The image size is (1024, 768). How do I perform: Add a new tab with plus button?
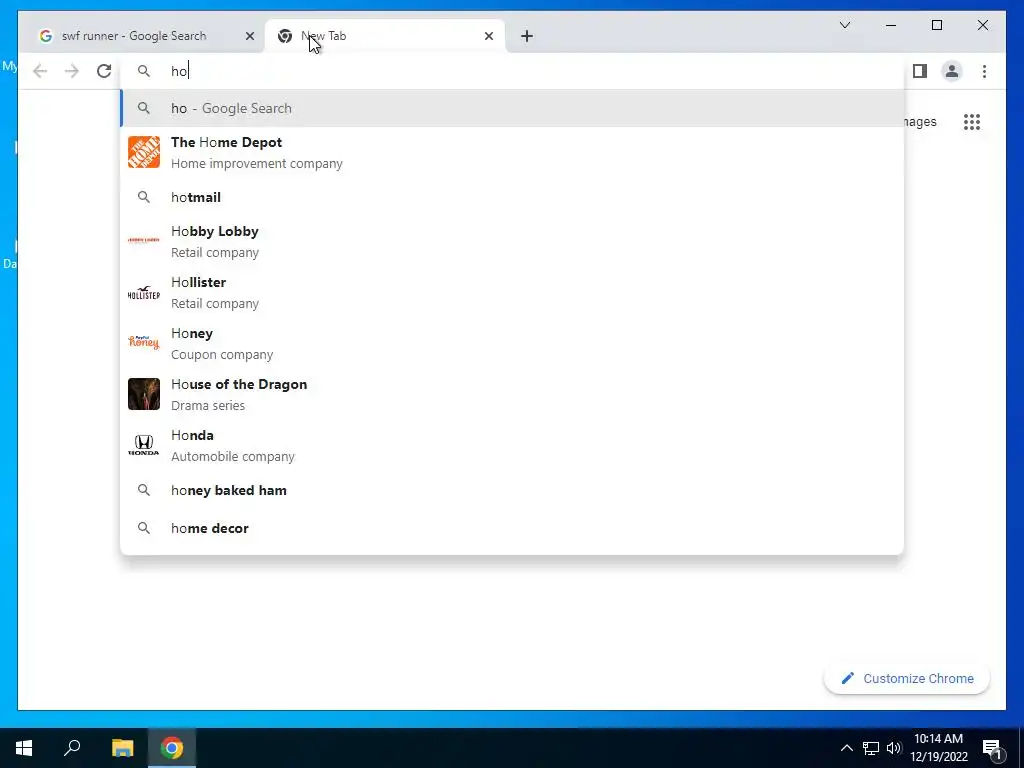(x=527, y=37)
